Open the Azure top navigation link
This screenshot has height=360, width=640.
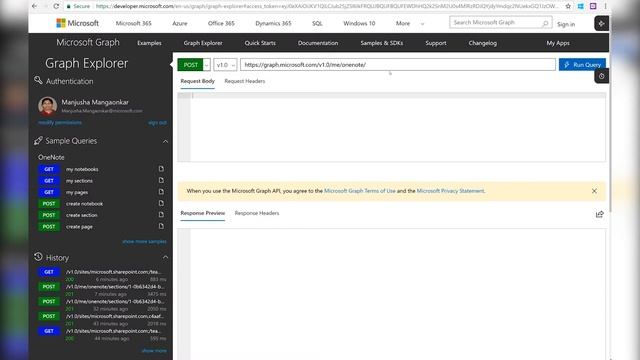coord(180,23)
